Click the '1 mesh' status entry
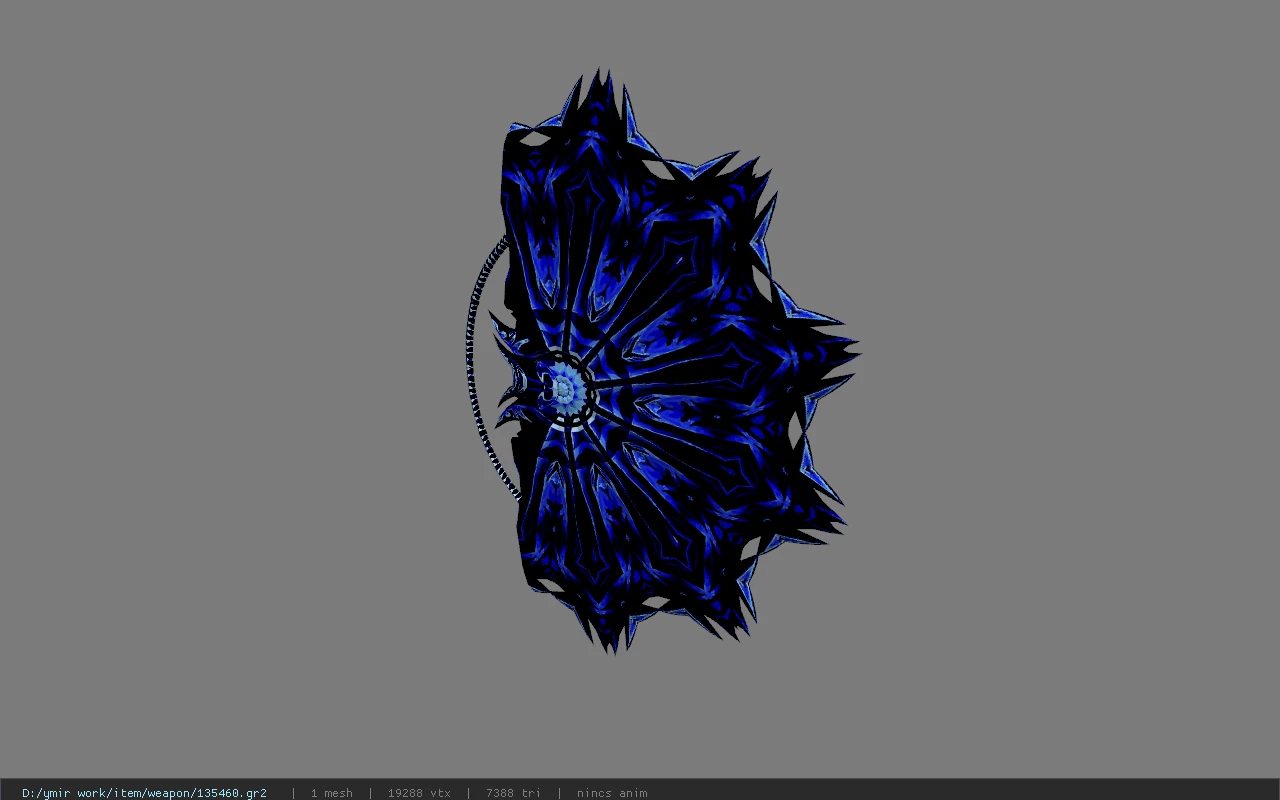The height and width of the screenshot is (800, 1280). click(331, 793)
